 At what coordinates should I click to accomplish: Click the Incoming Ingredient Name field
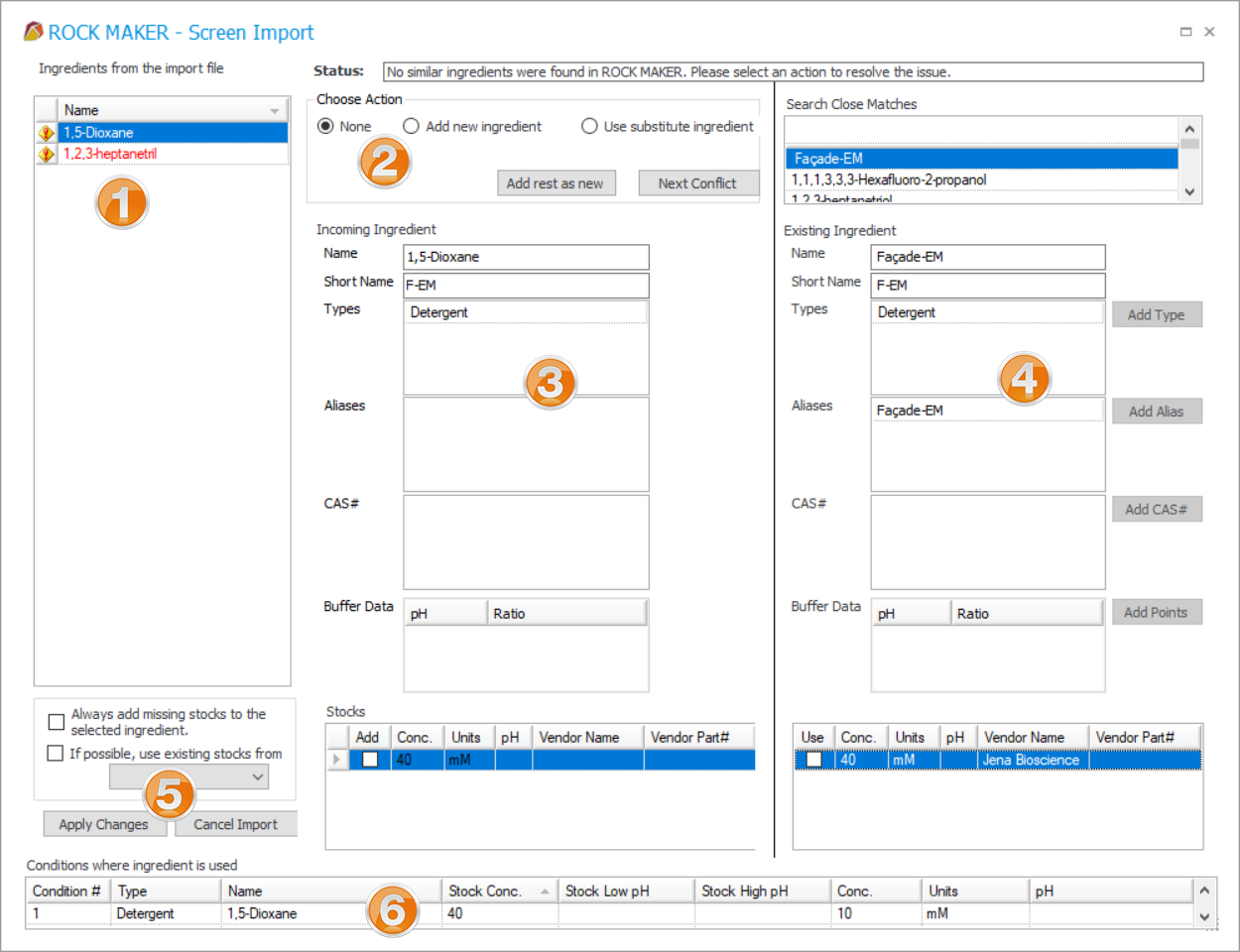point(526,257)
